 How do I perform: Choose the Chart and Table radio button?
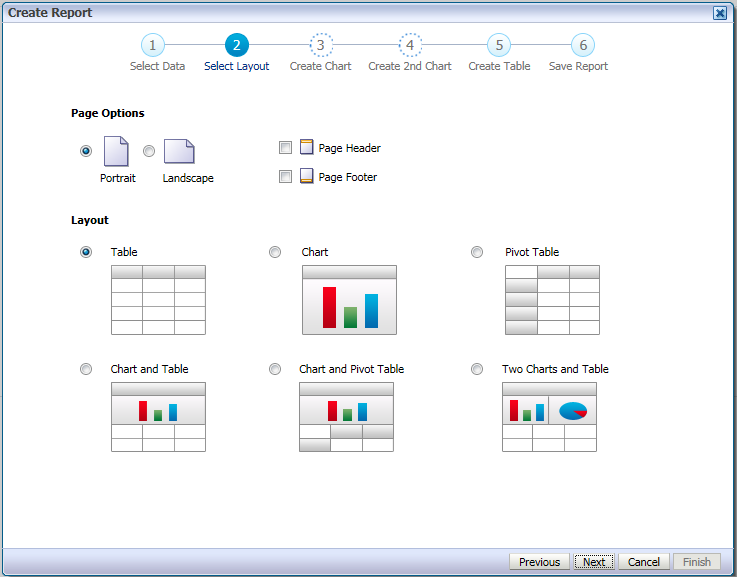pyautogui.click(x=86, y=369)
